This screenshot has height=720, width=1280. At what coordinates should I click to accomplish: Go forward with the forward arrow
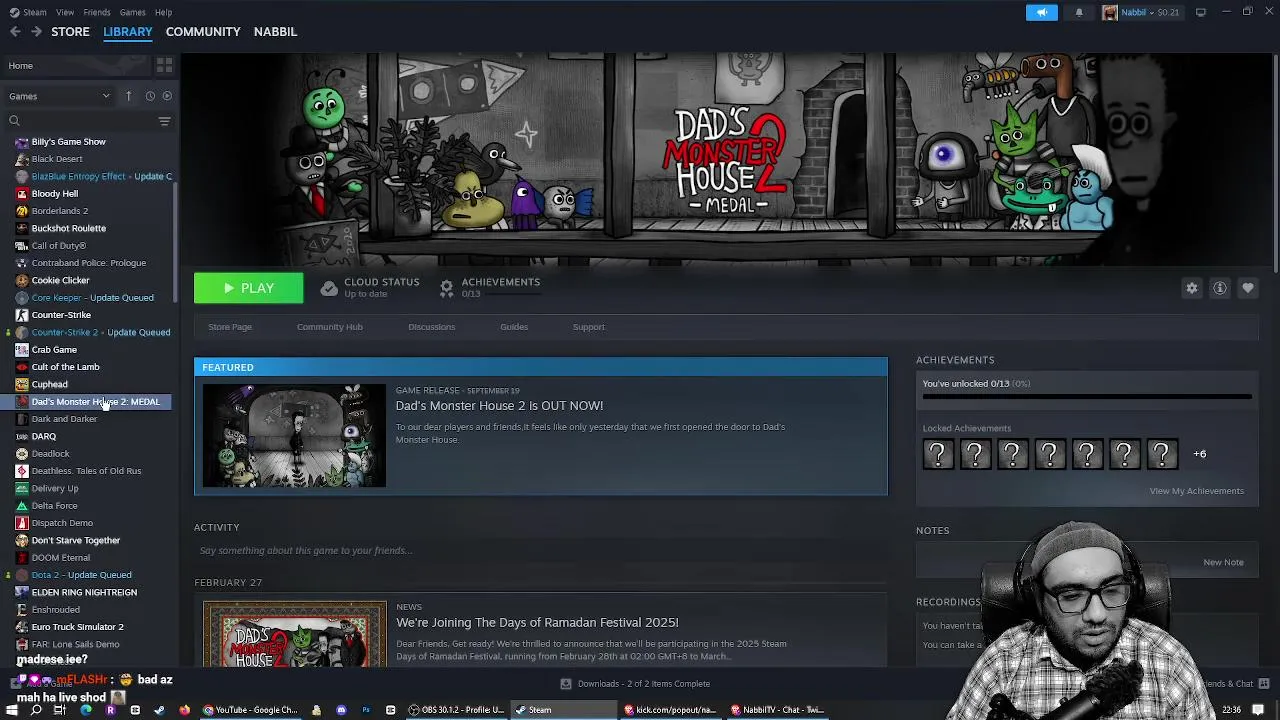[x=36, y=32]
